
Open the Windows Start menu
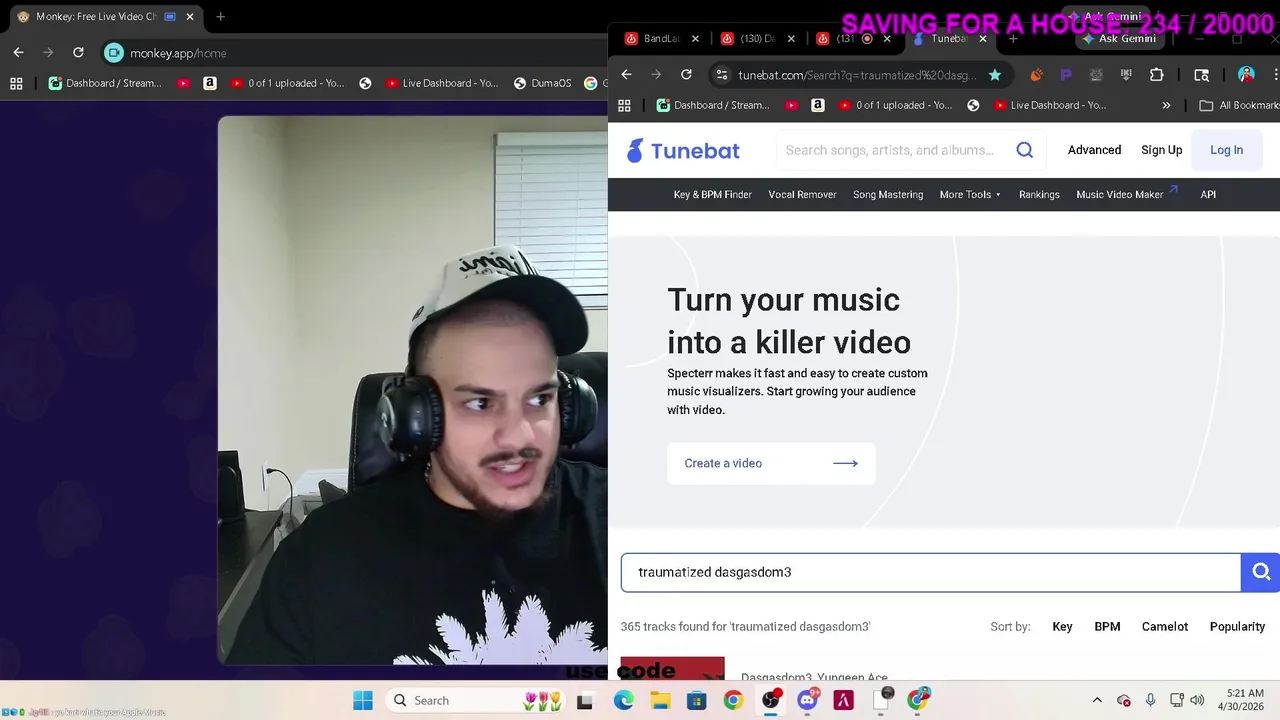click(x=363, y=700)
